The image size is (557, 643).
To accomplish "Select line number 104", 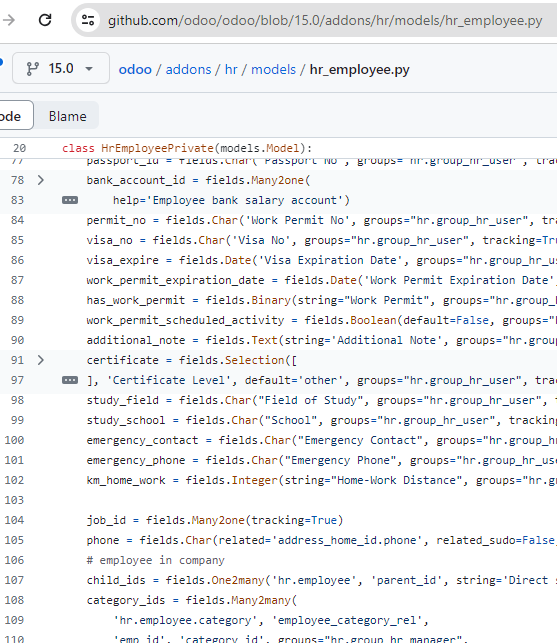I will (14, 520).
